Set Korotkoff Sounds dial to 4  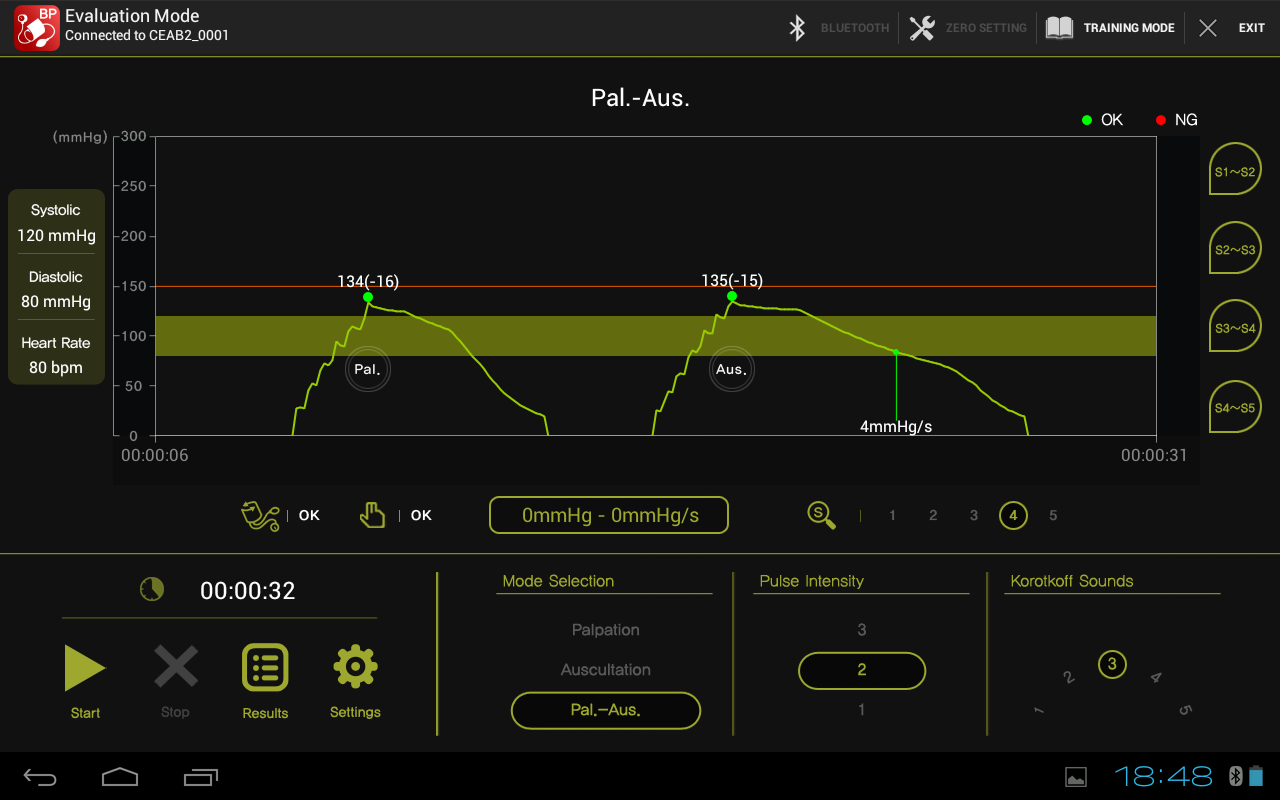coord(1156,678)
